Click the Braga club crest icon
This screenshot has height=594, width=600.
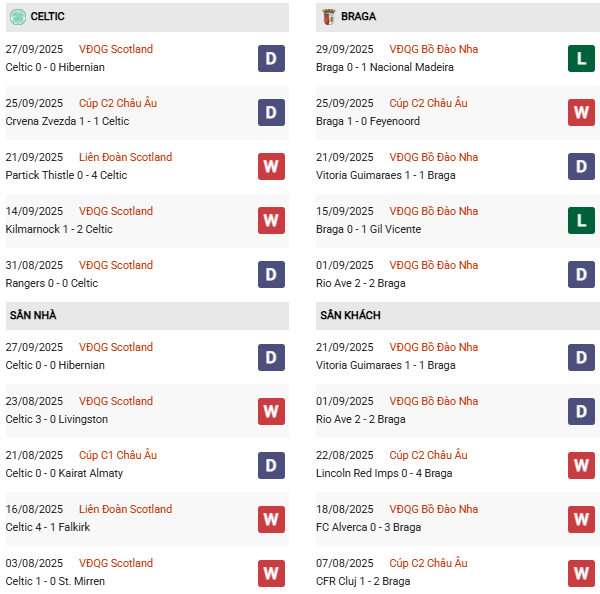click(327, 17)
